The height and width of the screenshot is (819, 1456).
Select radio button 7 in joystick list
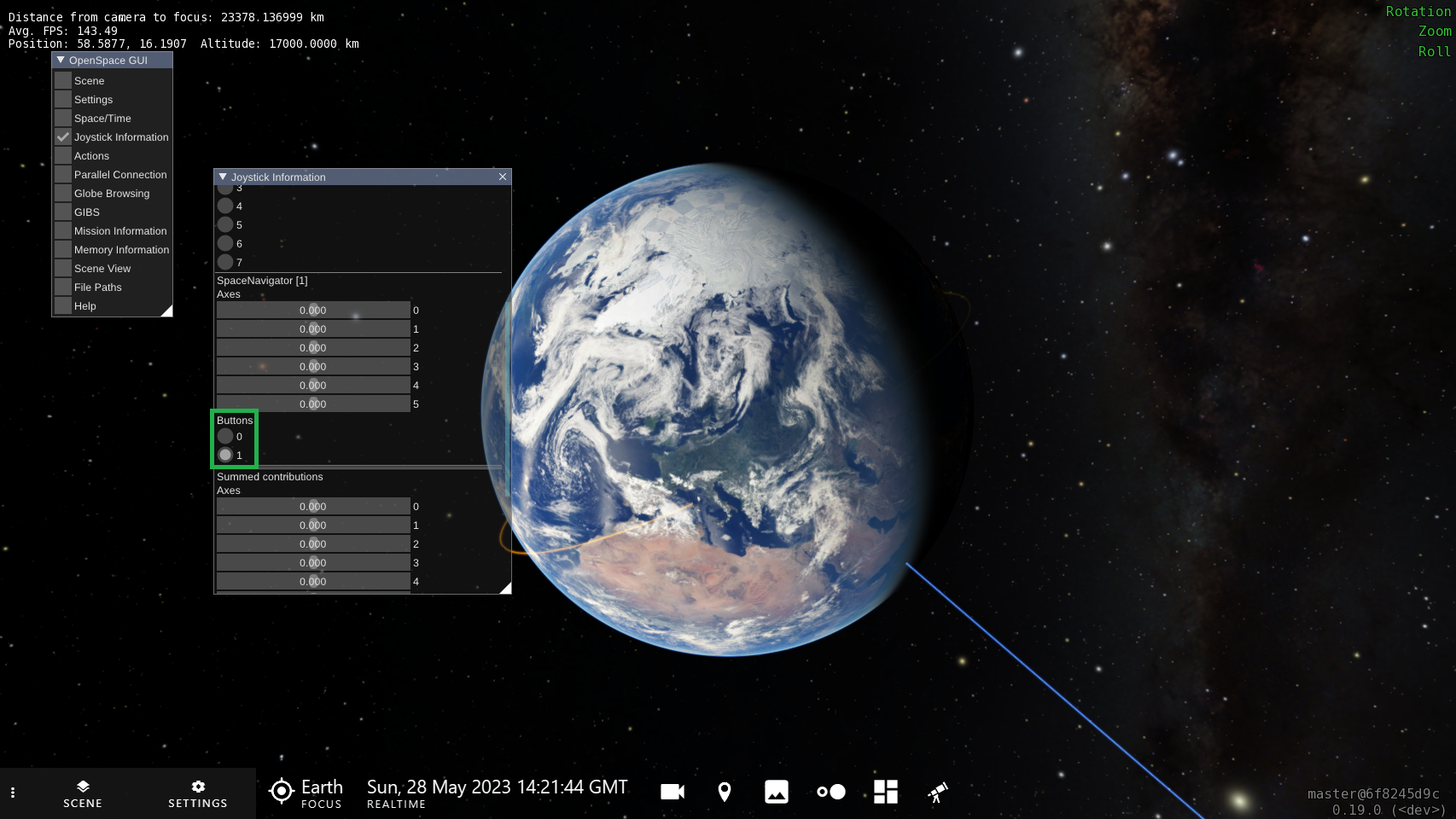225,262
